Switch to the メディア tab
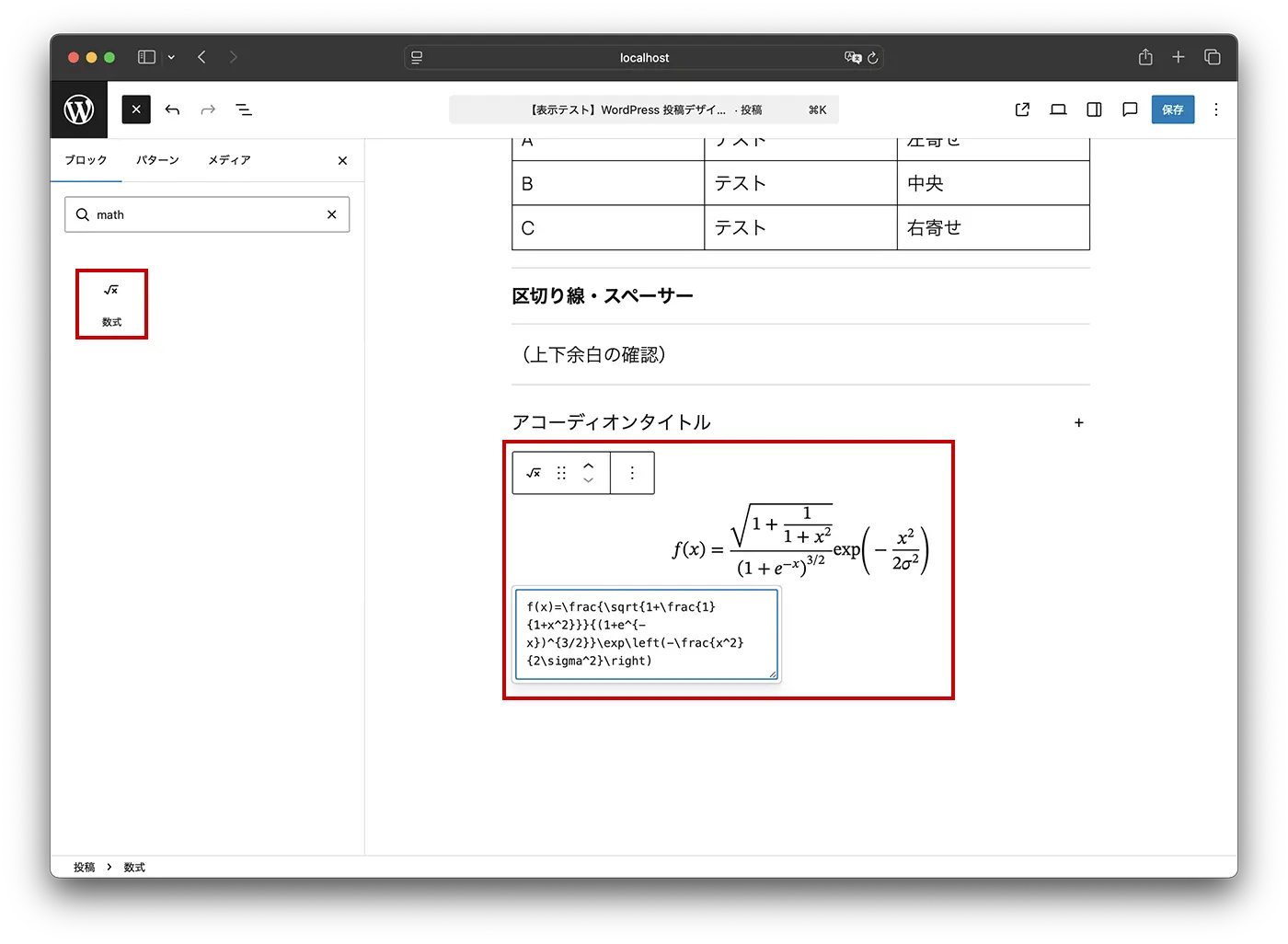The image size is (1288, 944). [x=228, y=159]
